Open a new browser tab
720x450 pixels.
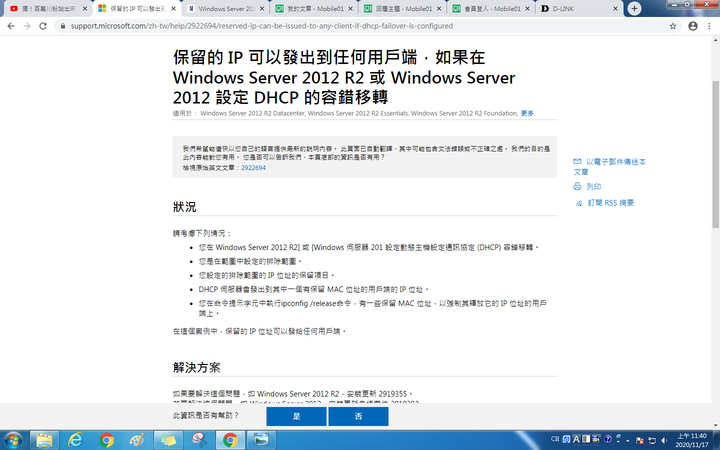click(634, 8)
